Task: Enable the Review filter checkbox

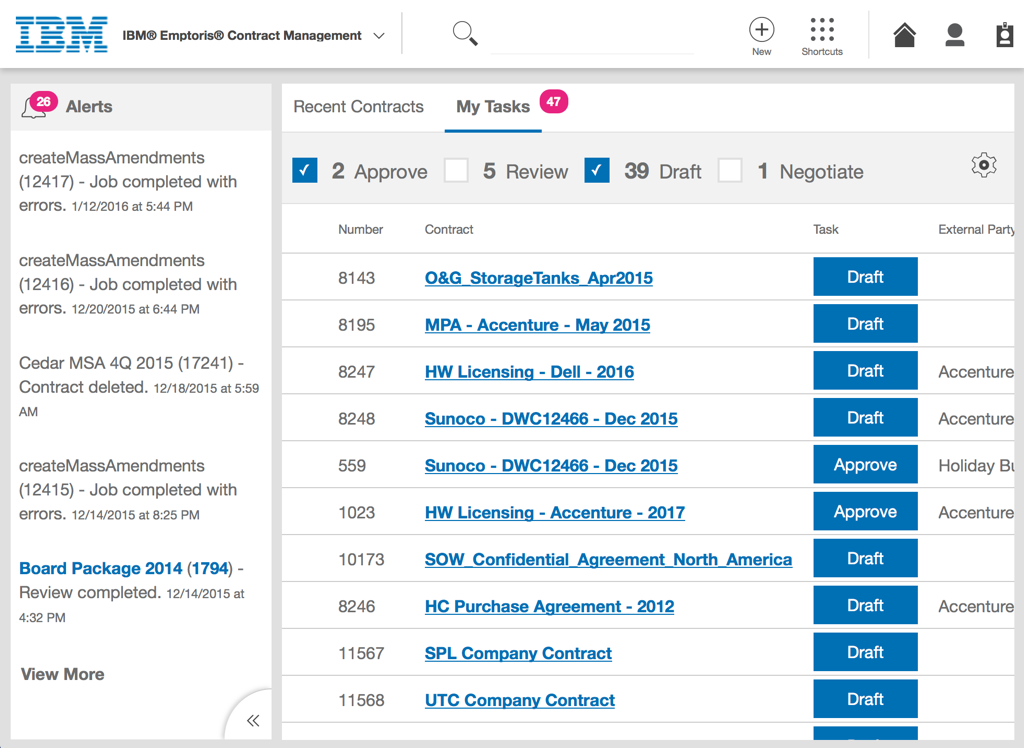Action: pyautogui.click(x=456, y=170)
